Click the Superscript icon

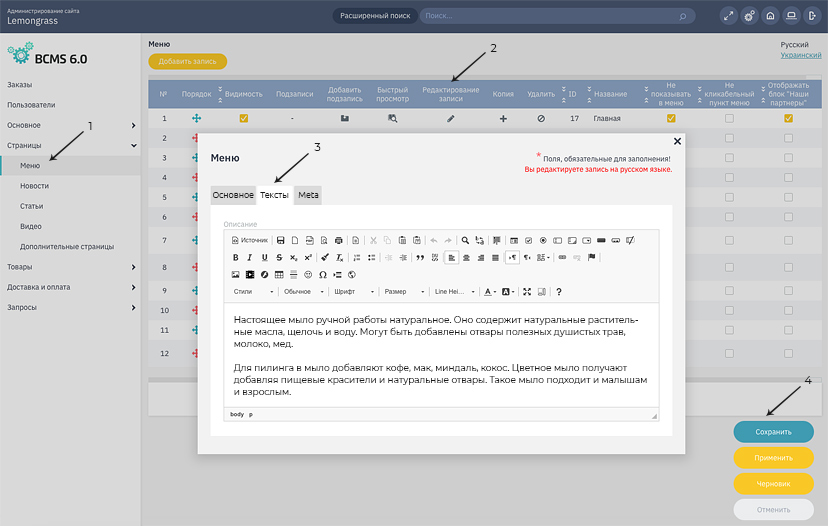(308, 258)
